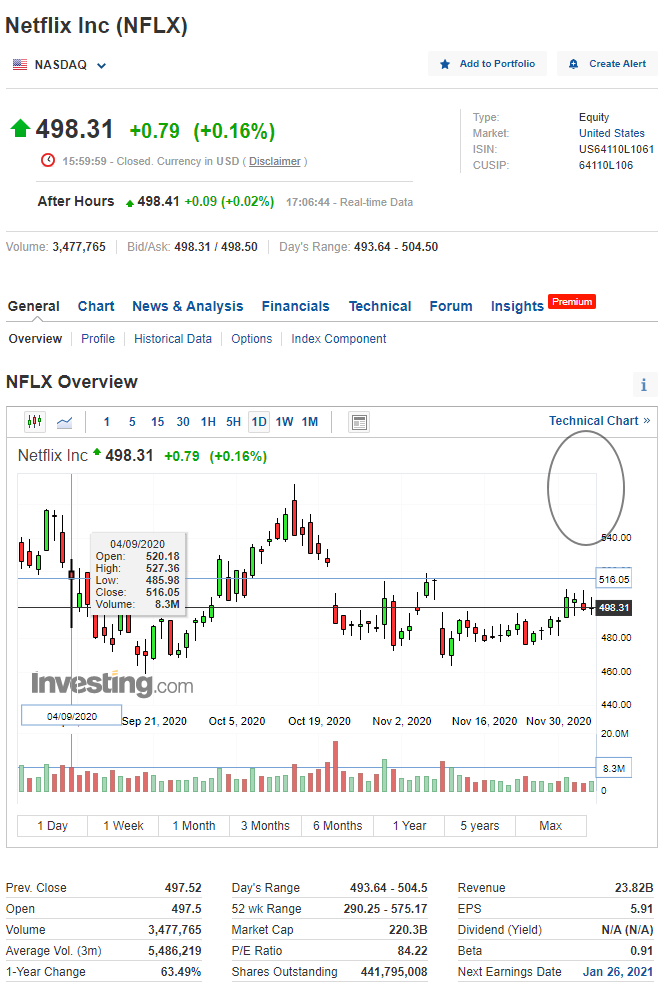Click the 52 wk Range value 290.25 - 575.17
This screenshot has height=996, width=670.
click(385, 909)
